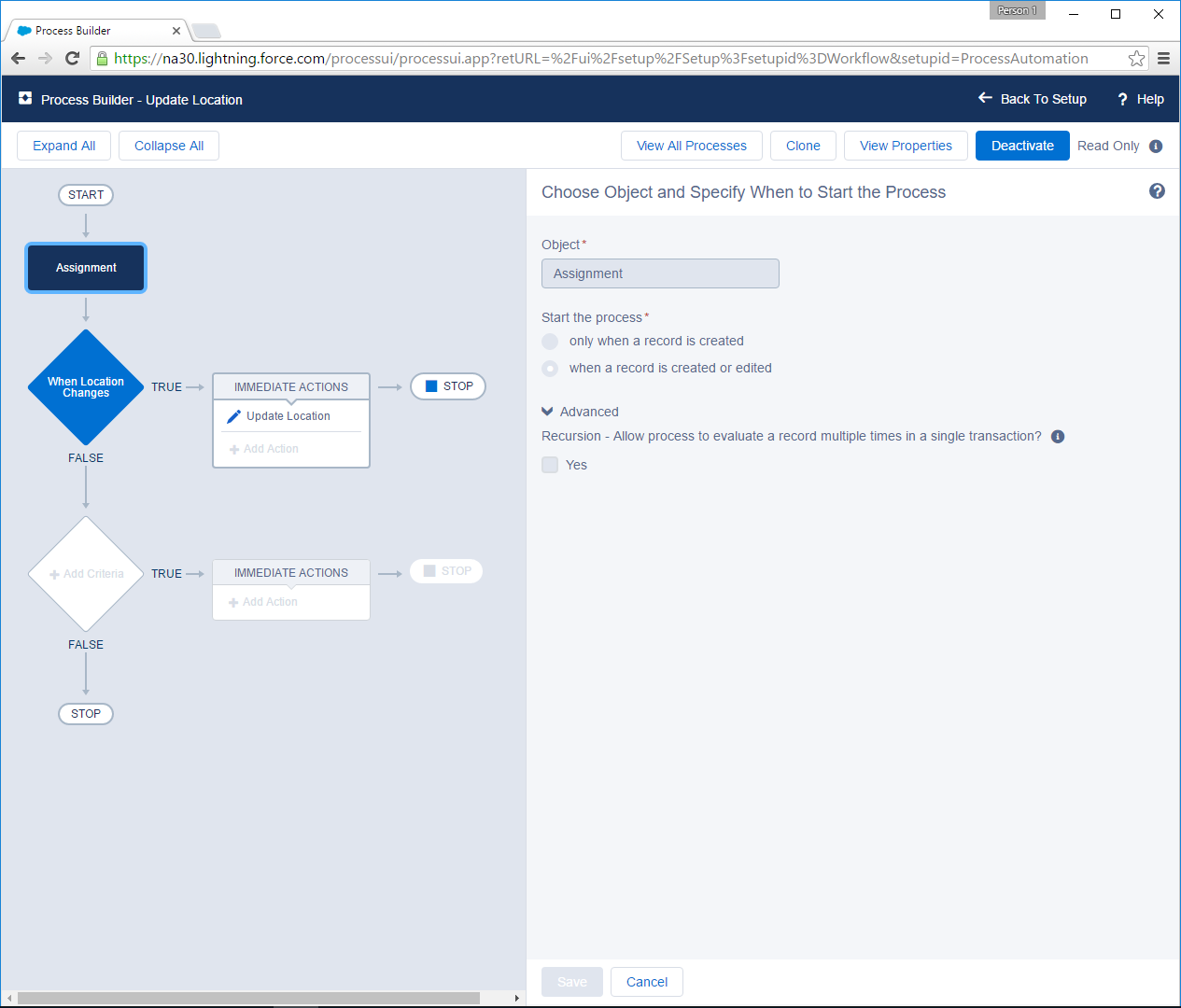This screenshot has height=1008, width=1181.
Task: Click the Person 1 profile badge
Action: tap(1017, 10)
